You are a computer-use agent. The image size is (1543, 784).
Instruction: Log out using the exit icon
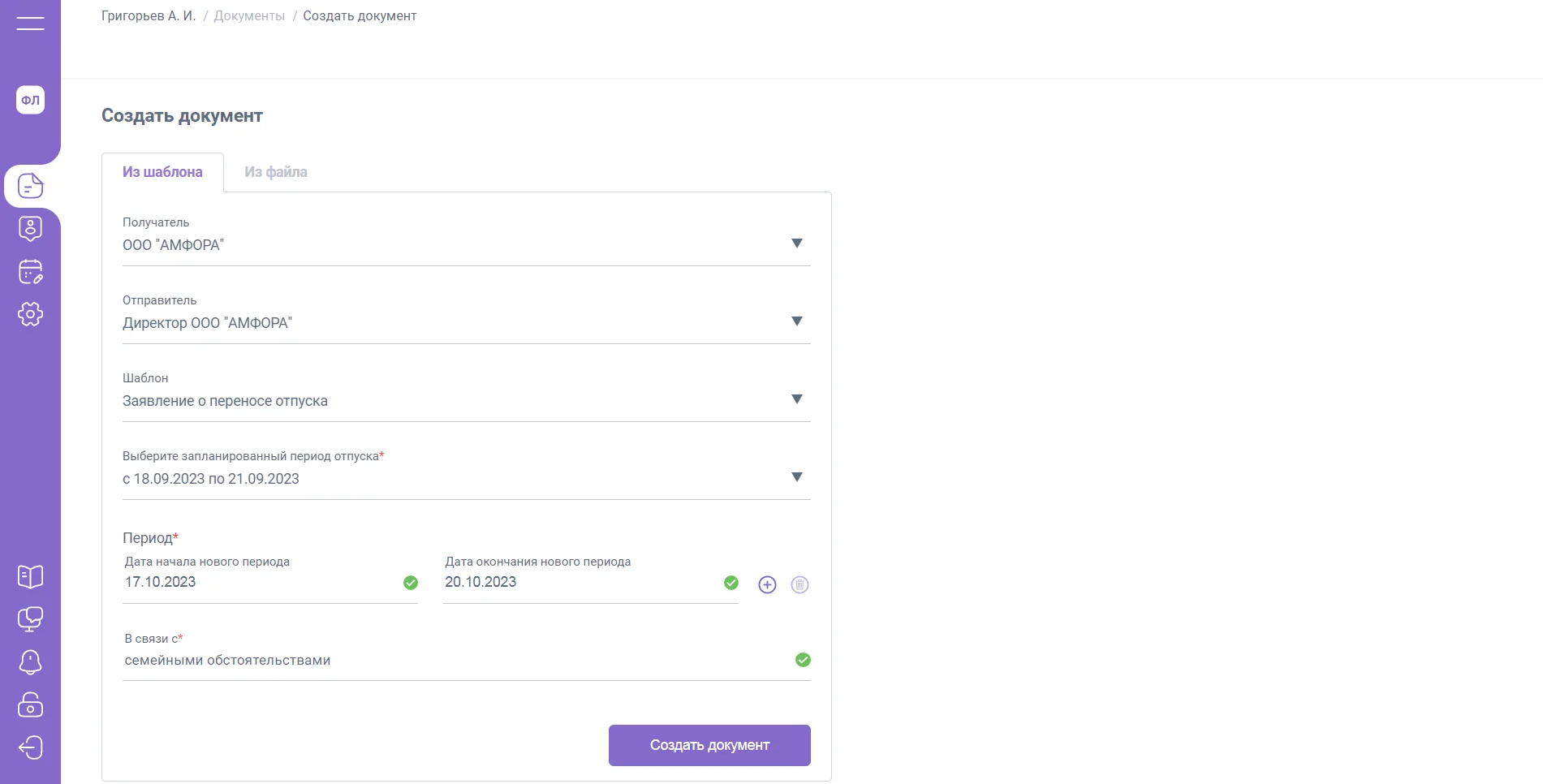coord(30,747)
